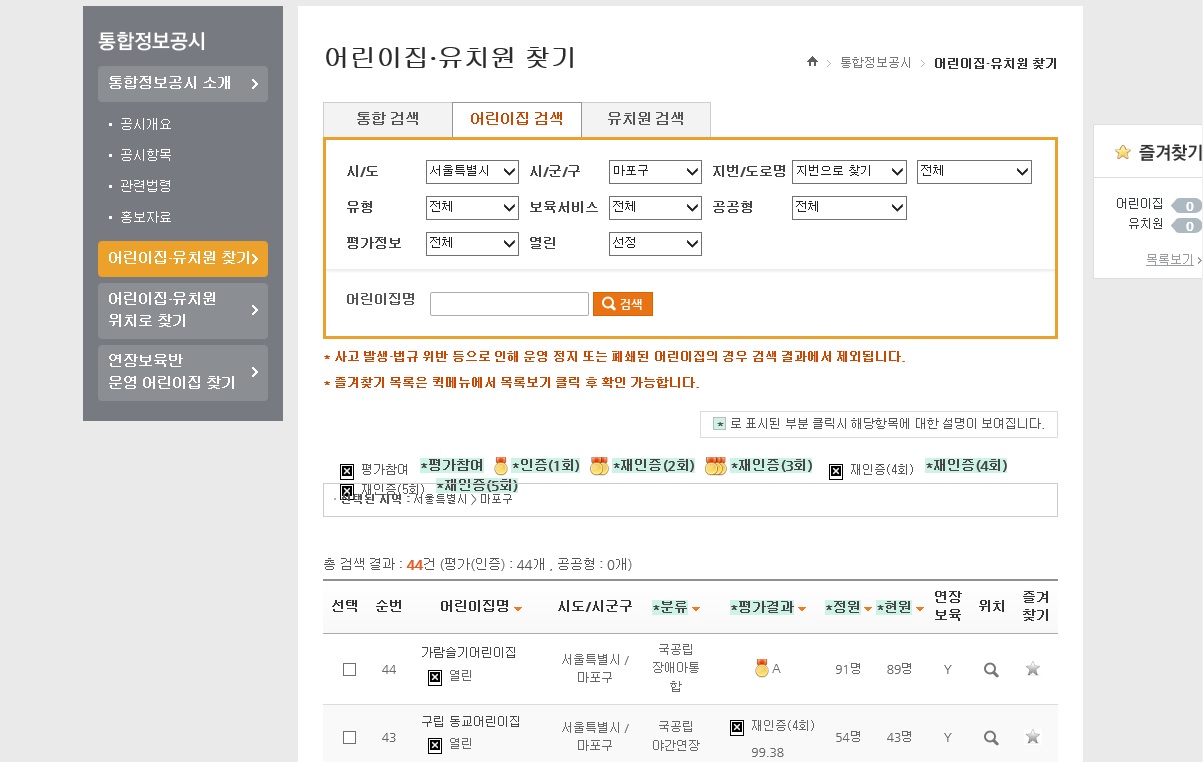Click the 유치원 favorites count badge
This screenshot has height=762, width=1203.
pos(1187,225)
